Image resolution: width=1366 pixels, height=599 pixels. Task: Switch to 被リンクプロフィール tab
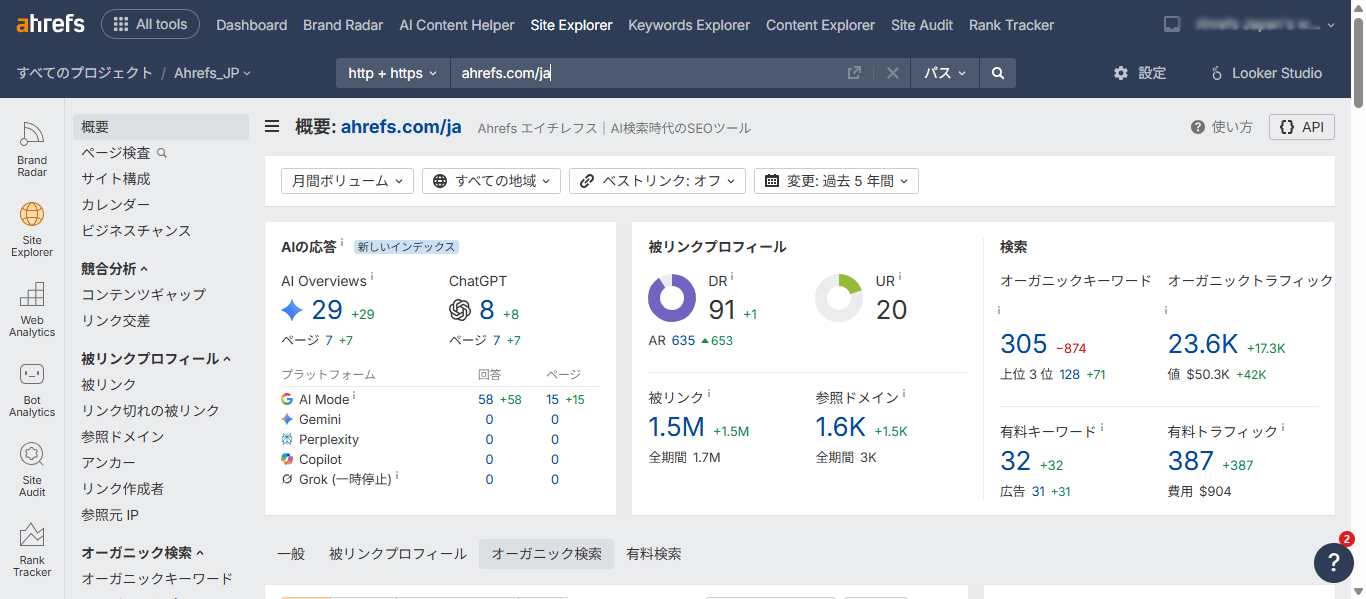(398, 554)
